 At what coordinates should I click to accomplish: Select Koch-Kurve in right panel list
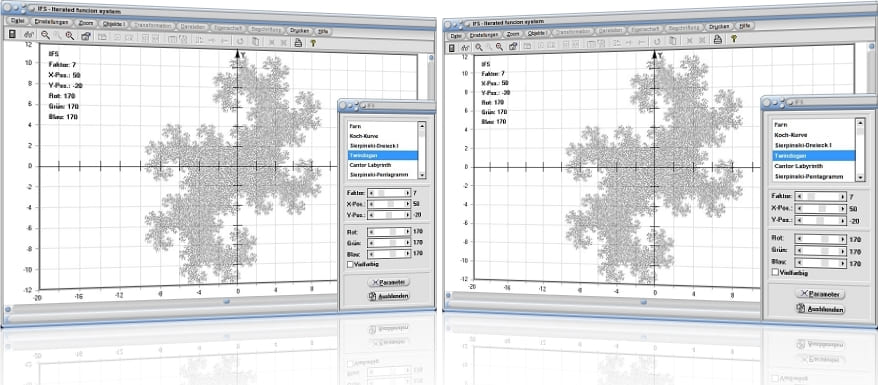814,135
